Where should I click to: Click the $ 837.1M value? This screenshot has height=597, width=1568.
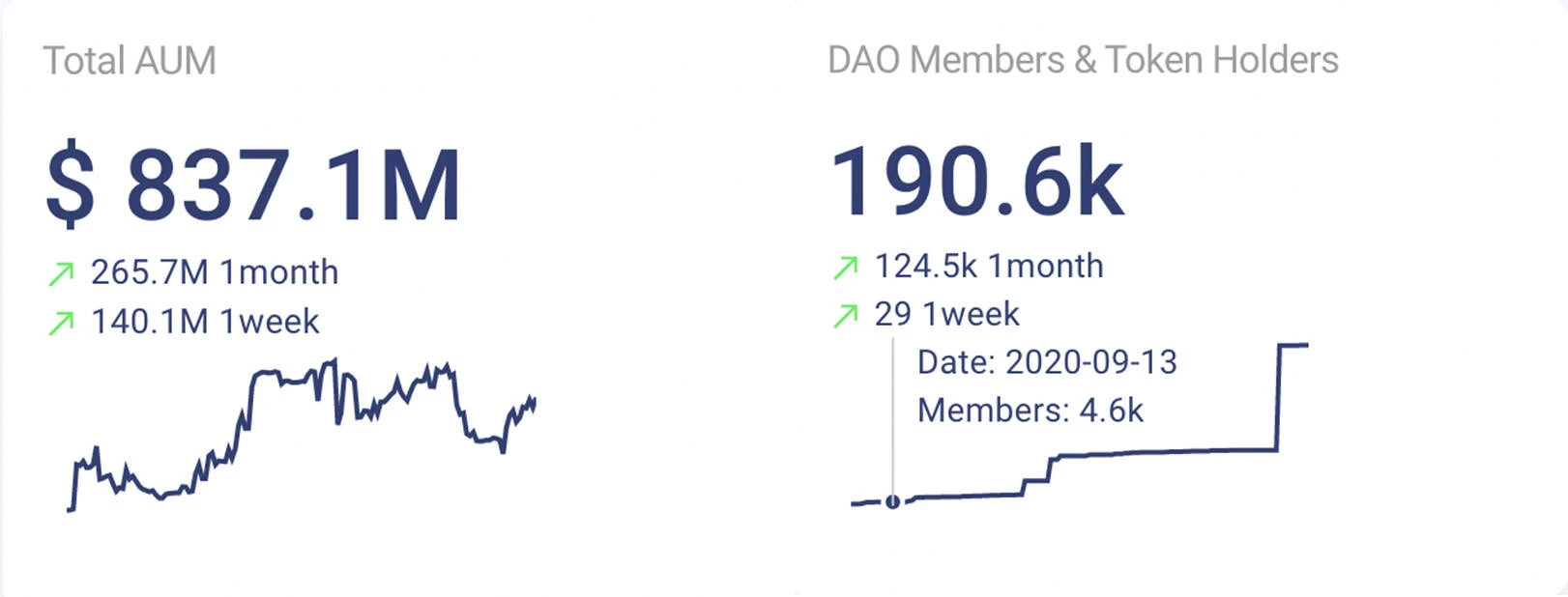click(x=253, y=185)
